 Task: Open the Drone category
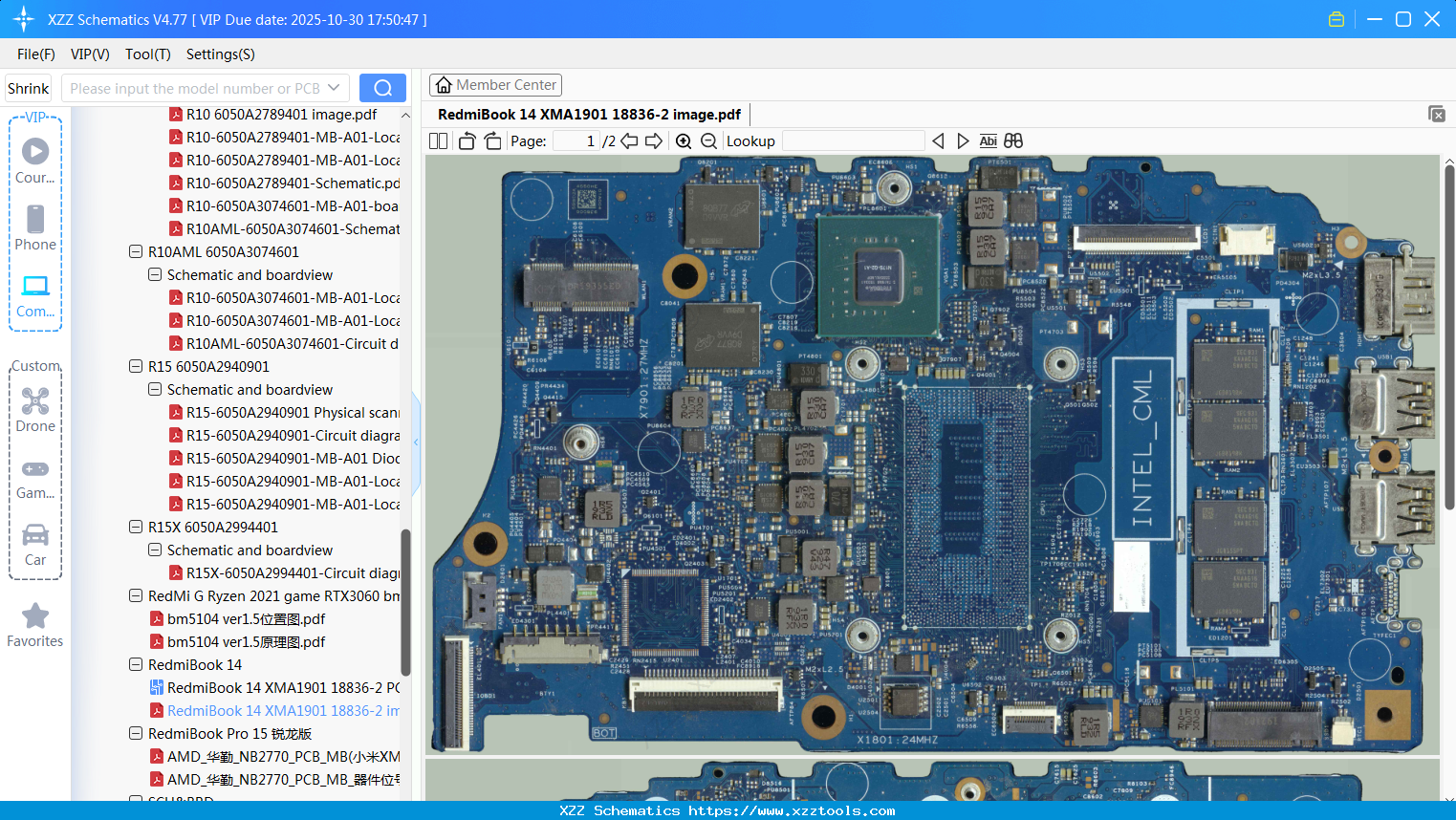coord(35,410)
